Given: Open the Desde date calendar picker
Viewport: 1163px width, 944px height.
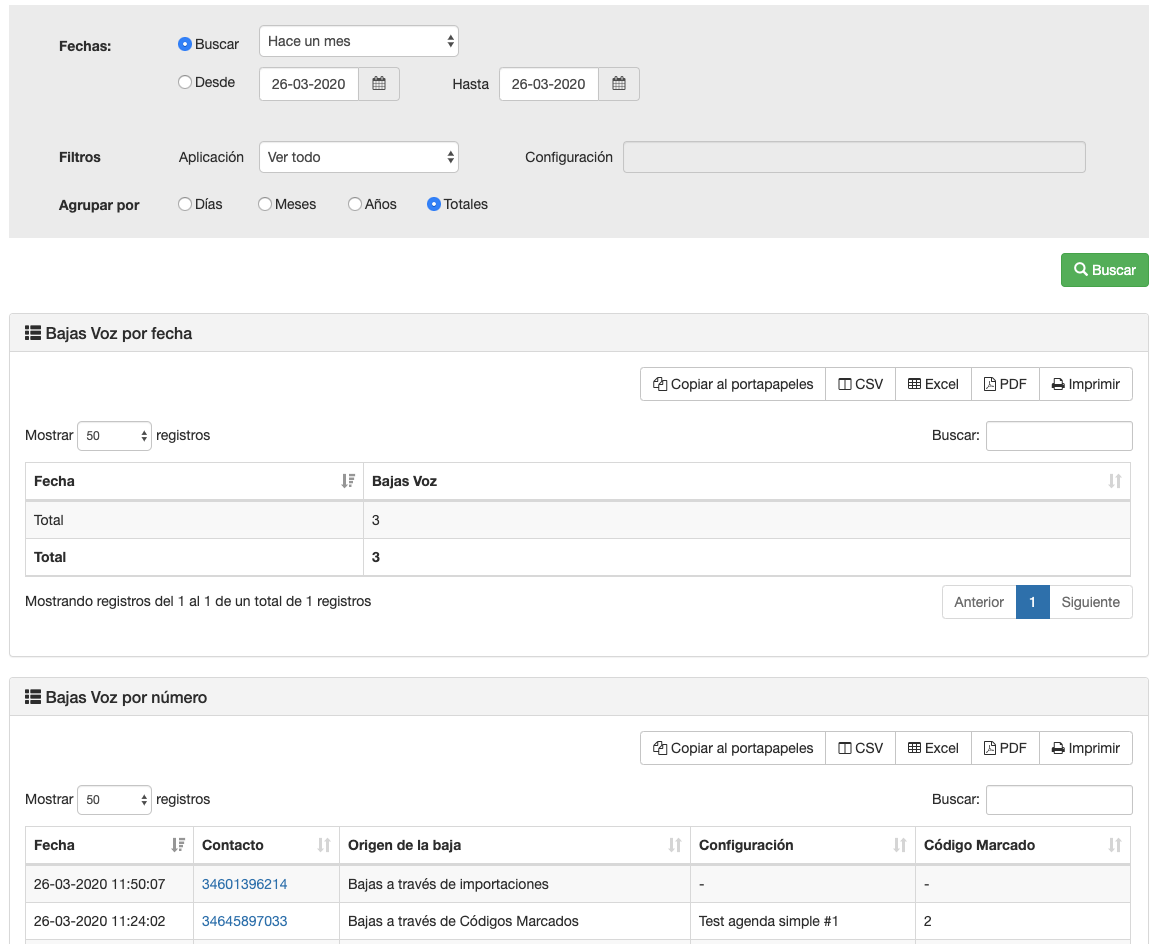Looking at the screenshot, I should (379, 84).
